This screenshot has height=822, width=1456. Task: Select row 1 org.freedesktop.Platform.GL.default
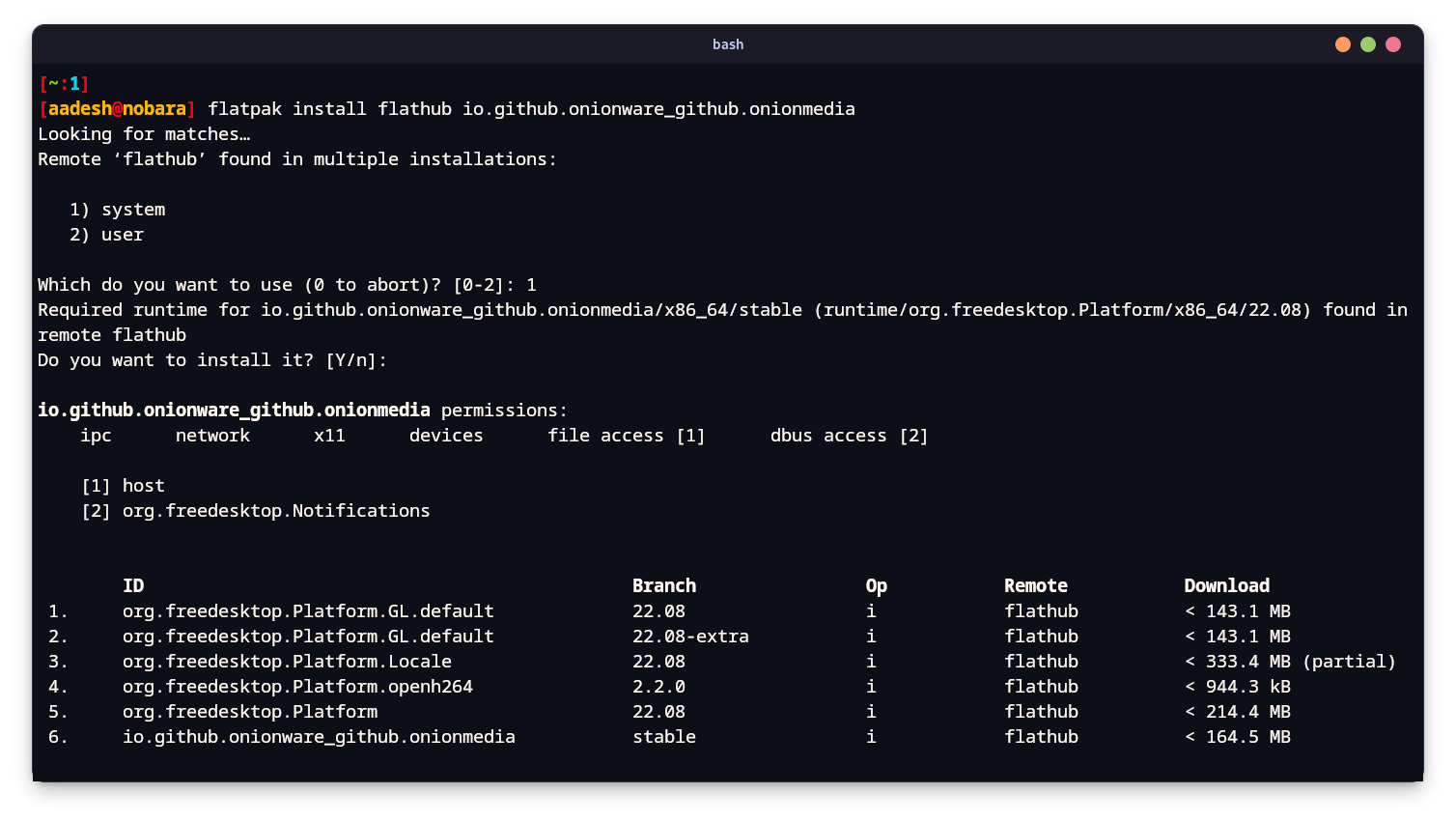click(308, 610)
